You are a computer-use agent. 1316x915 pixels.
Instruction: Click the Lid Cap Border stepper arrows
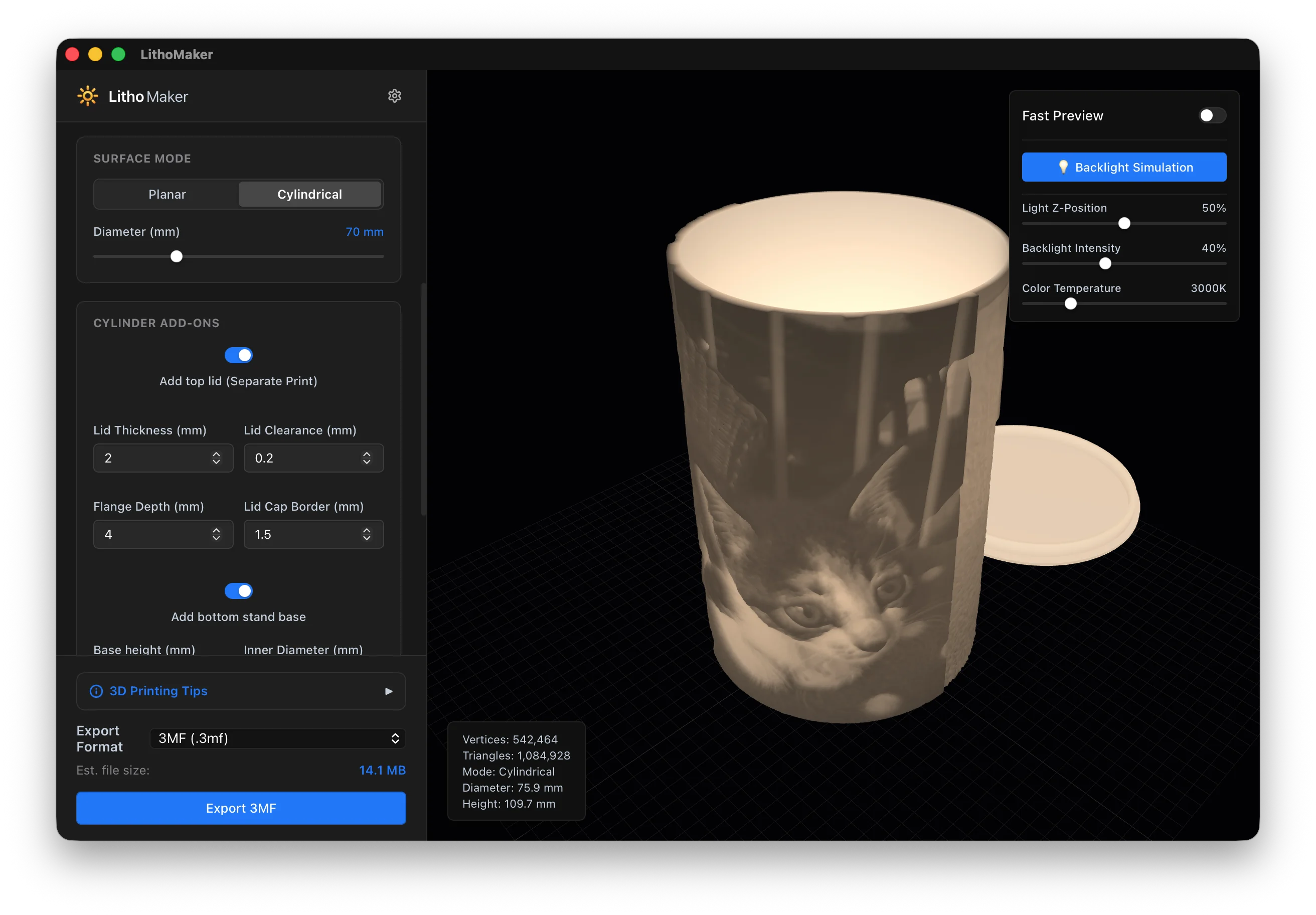point(367,534)
